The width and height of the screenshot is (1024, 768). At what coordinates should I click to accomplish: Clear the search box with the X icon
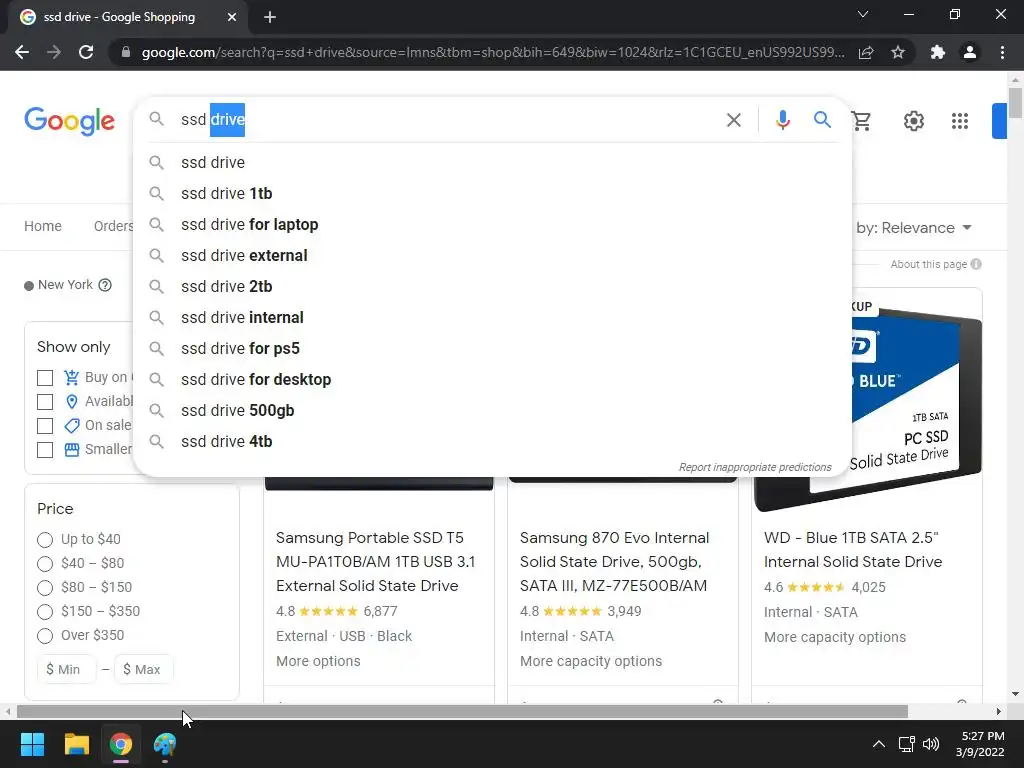pos(733,120)
